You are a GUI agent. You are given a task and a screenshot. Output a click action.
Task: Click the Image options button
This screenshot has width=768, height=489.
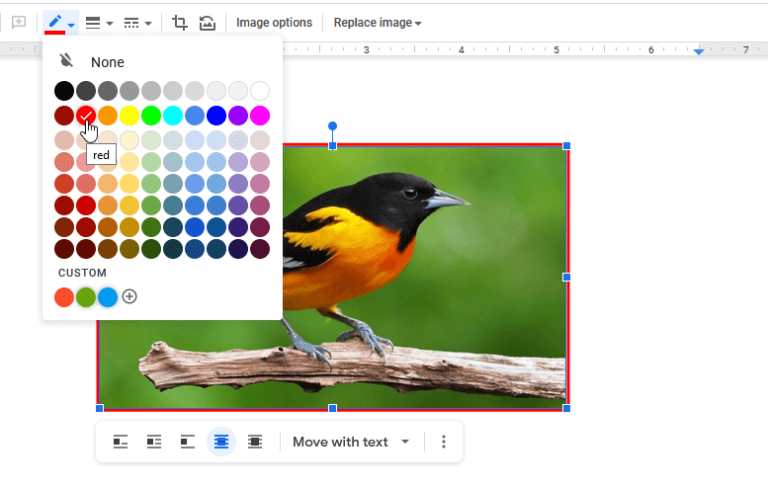(274, 22)
